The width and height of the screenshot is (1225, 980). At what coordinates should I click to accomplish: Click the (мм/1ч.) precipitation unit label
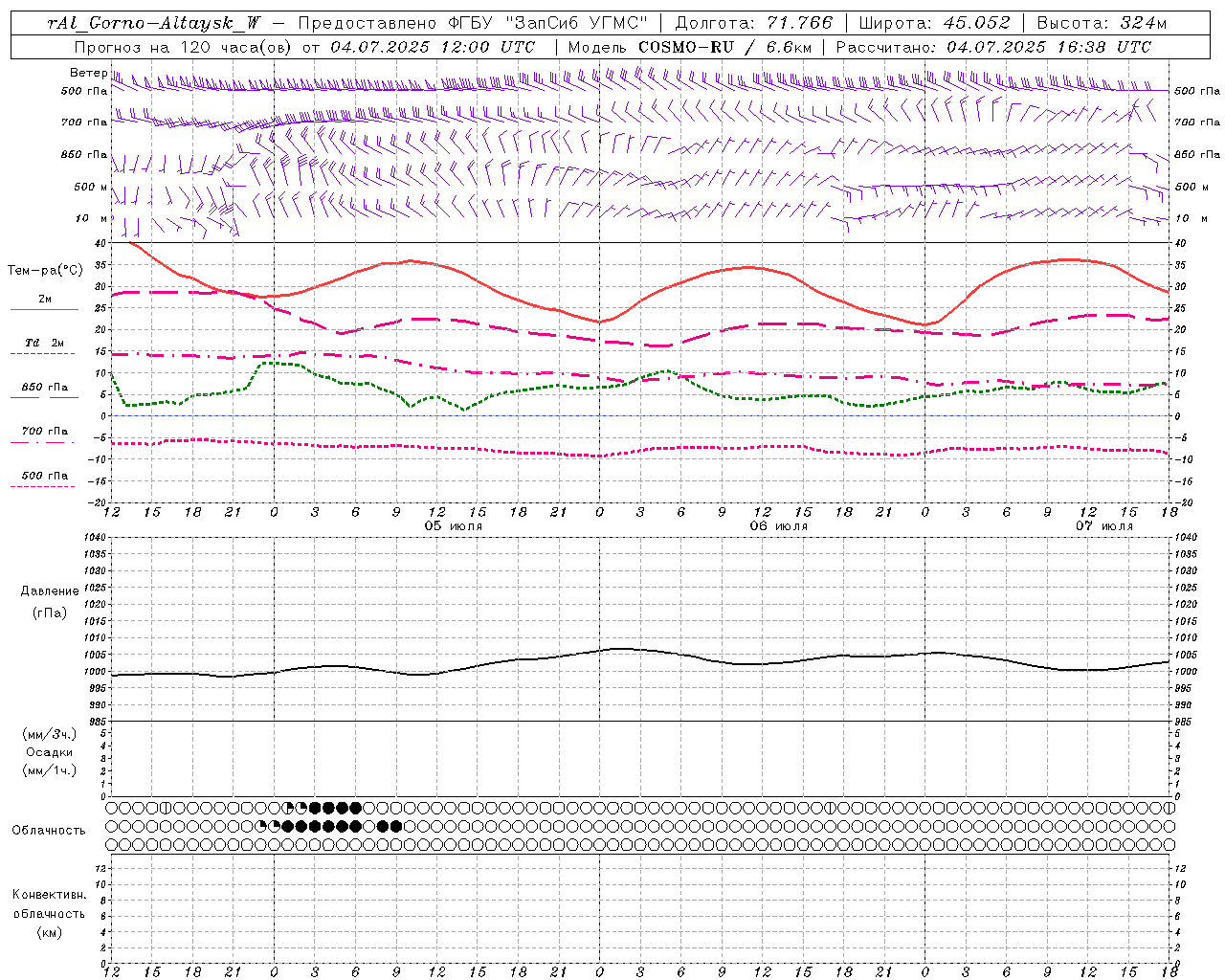pos(50,770)
